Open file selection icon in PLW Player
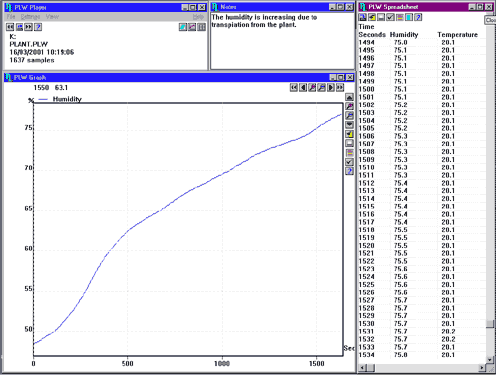 click(x=19, y=27)
